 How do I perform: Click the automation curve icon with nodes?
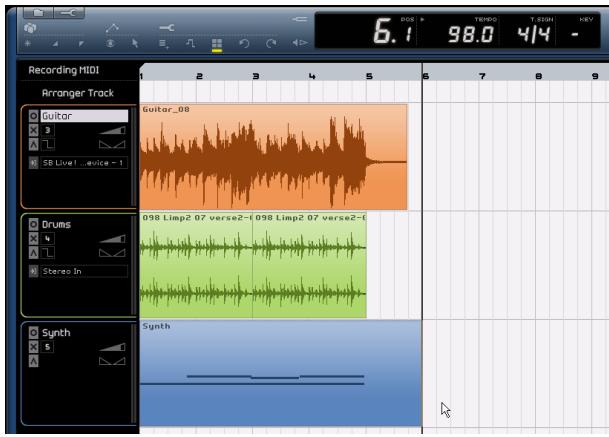pyautogui.click(x=112, y=28)
